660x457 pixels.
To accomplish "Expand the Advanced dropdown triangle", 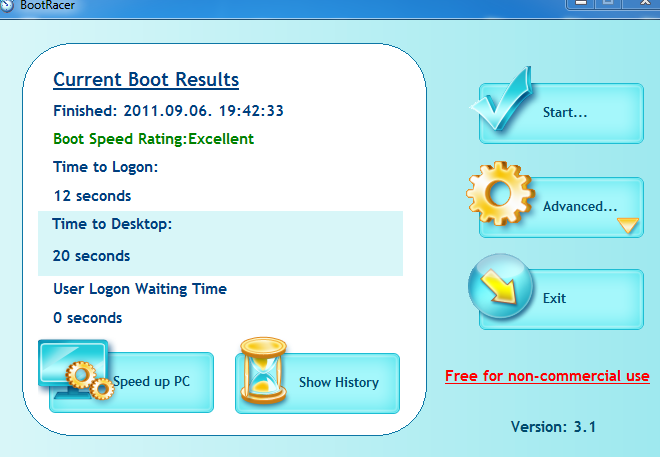I will coord(628,225).
